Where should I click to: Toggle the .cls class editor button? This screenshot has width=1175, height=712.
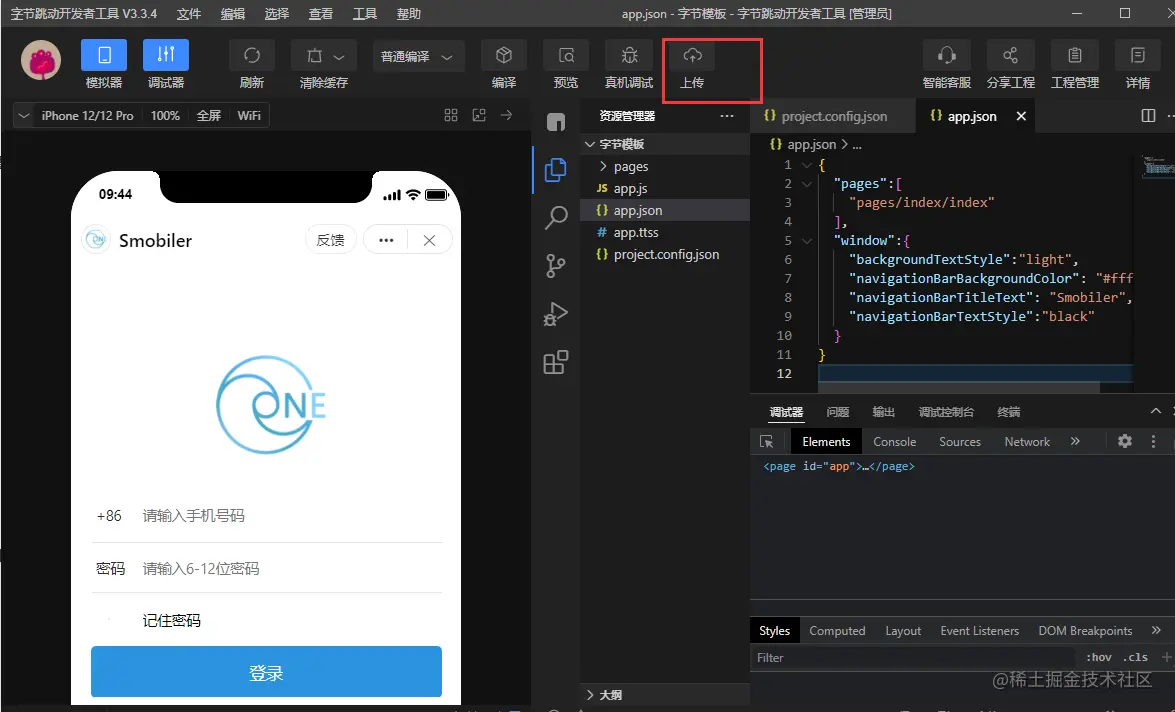(1136, 657)
